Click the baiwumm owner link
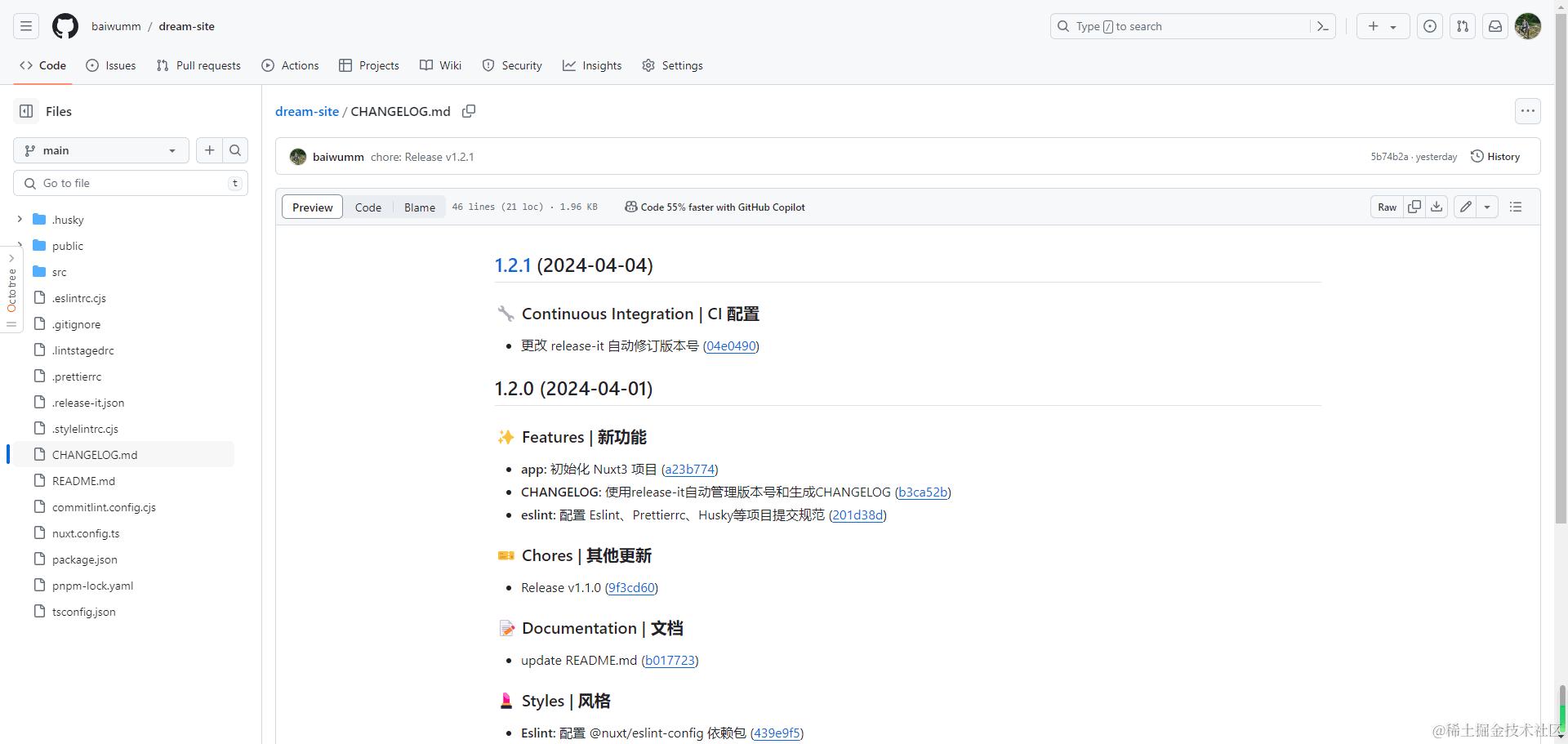1568x744 pixels. (116, 26)
